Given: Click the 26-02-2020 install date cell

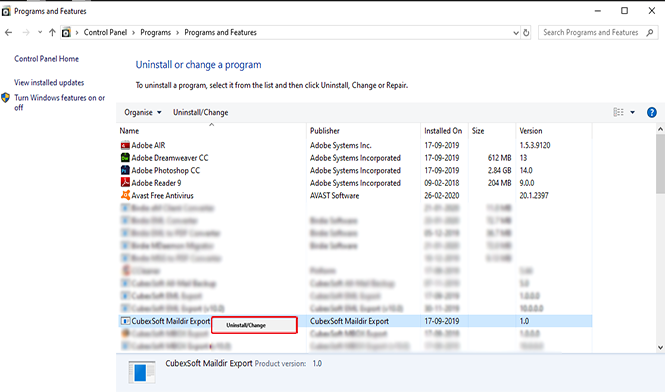Looking at the screenshot, I should coord(442,196).
